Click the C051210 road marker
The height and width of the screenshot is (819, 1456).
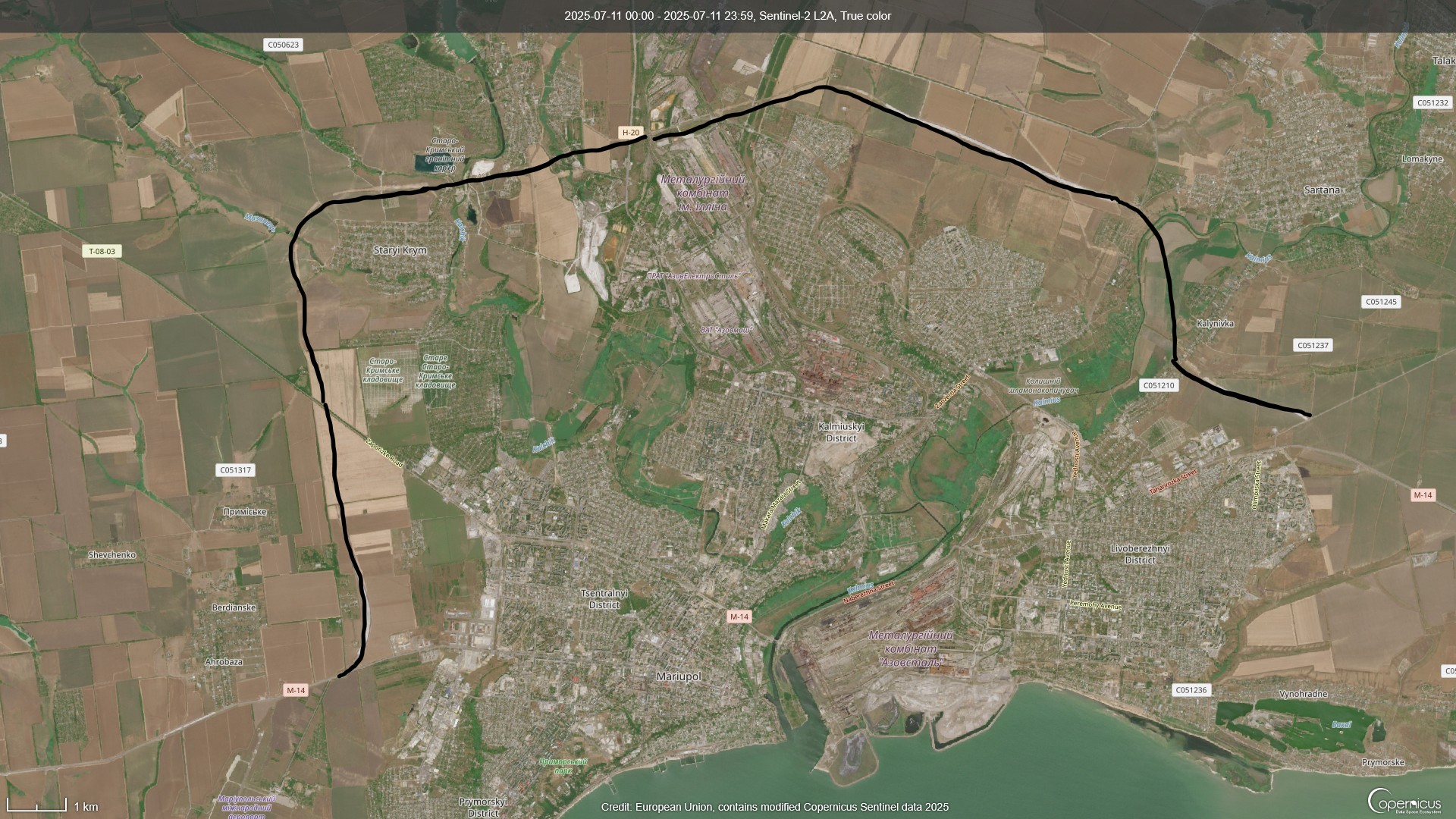click(1159, 385)
